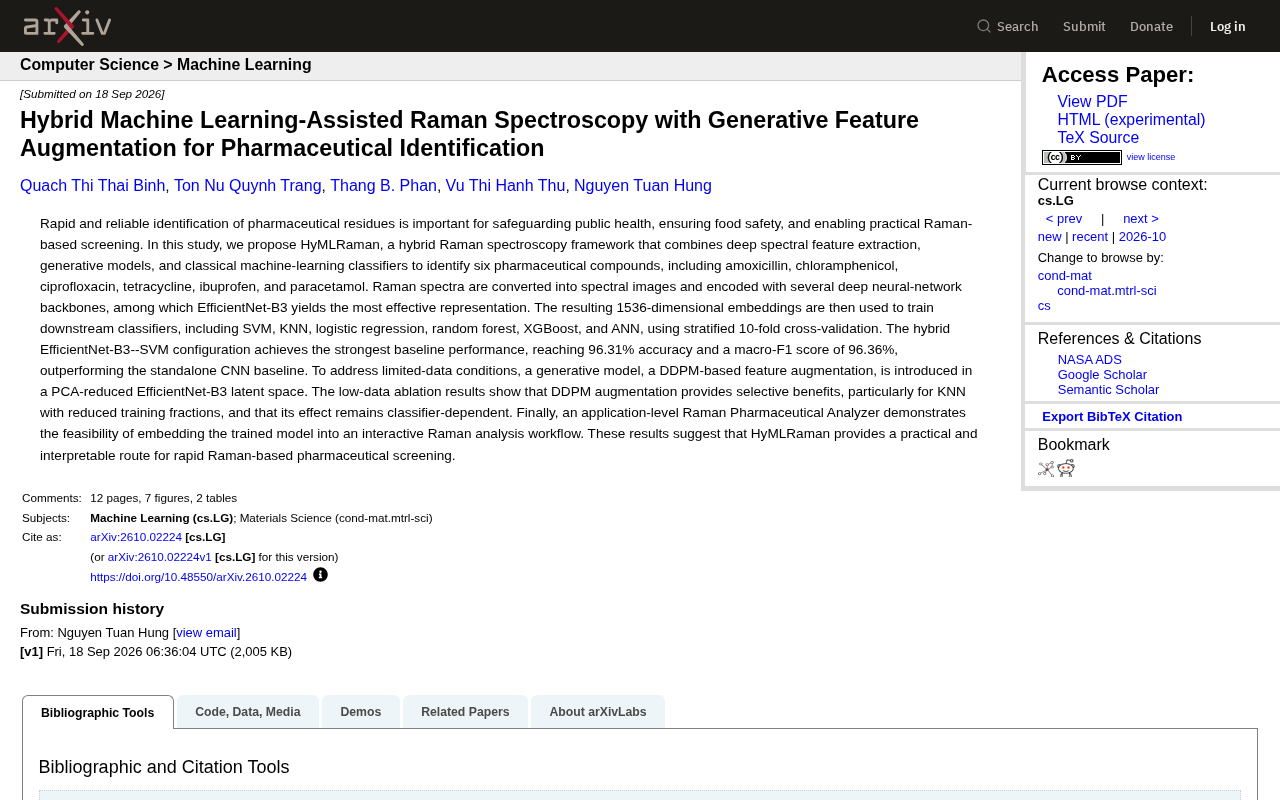Click the Log in button
Viewport: 1280px width, 800px height.
[x=1227, y=26]
